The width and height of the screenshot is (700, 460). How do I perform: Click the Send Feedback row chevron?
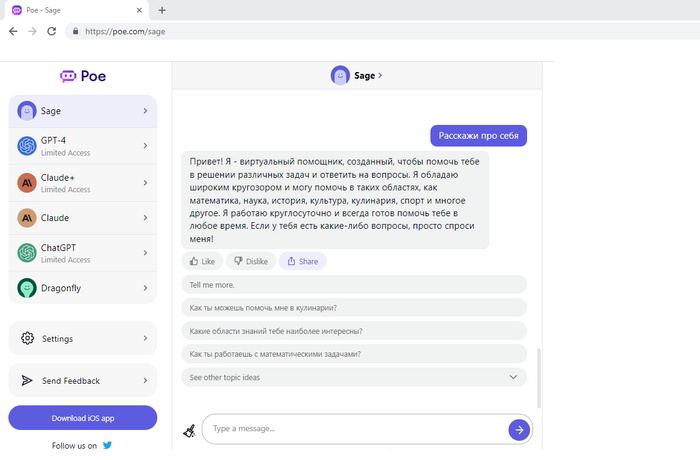click(x=145, y=381)
